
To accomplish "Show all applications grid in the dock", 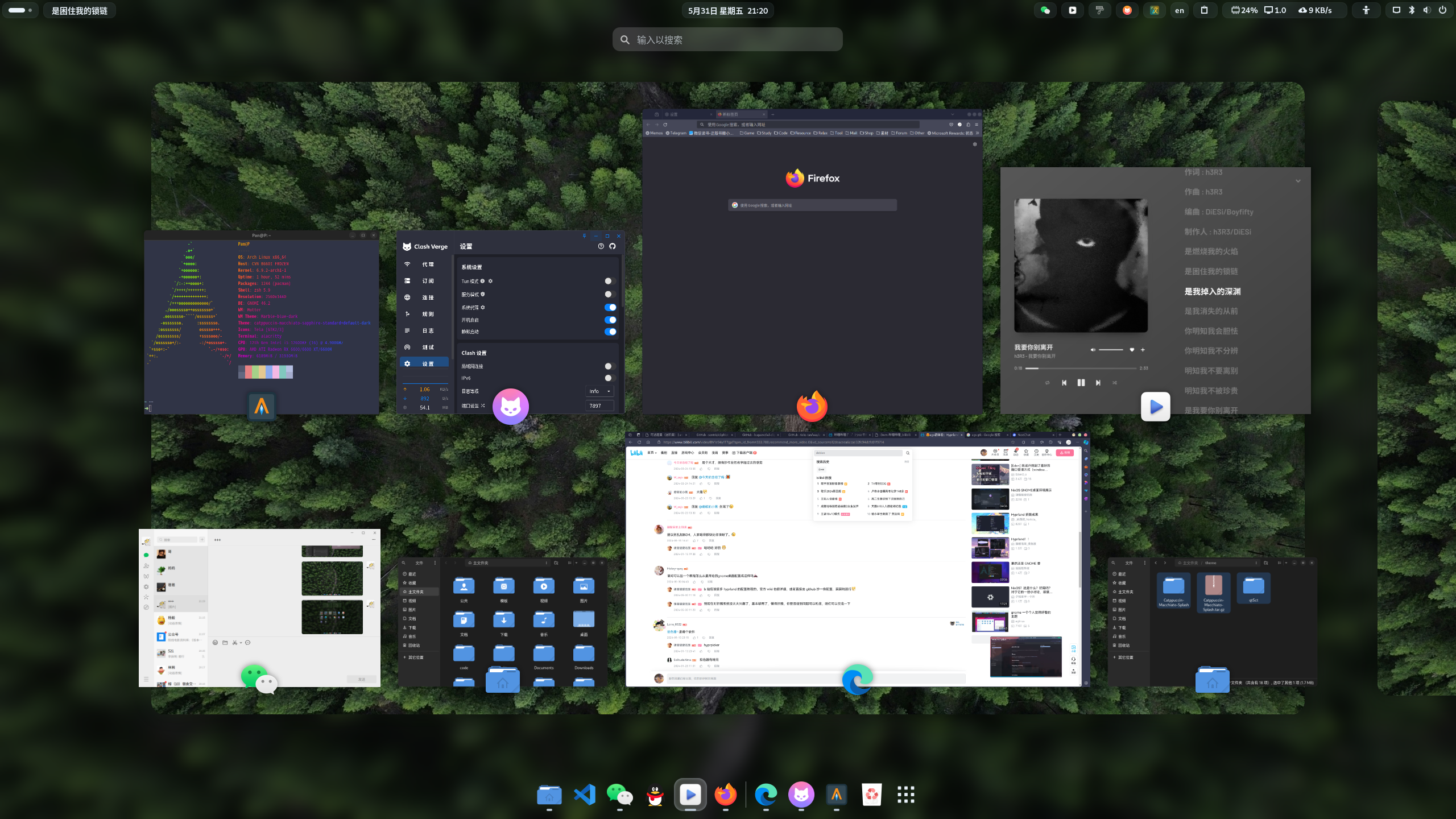I will [x=906, y=795].
